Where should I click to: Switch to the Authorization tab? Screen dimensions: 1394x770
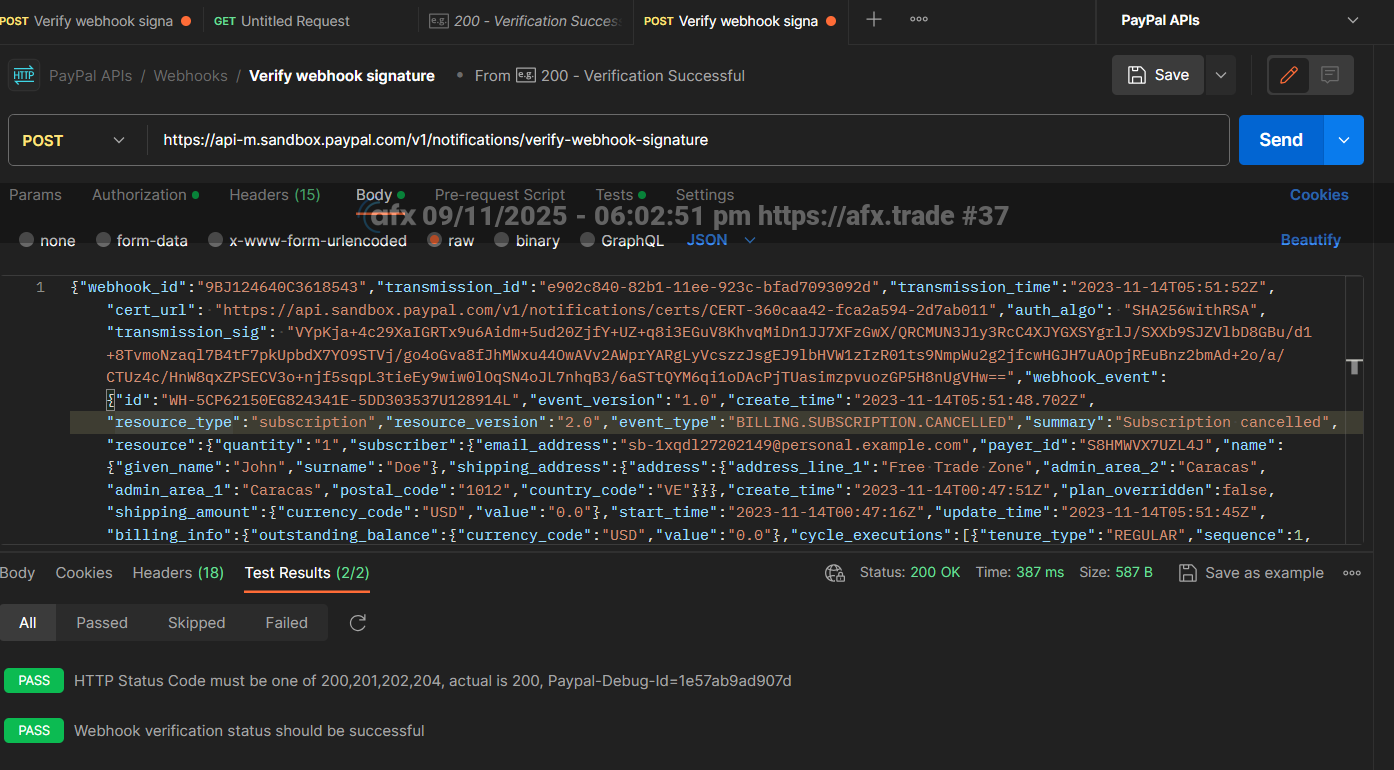point(139,195)
